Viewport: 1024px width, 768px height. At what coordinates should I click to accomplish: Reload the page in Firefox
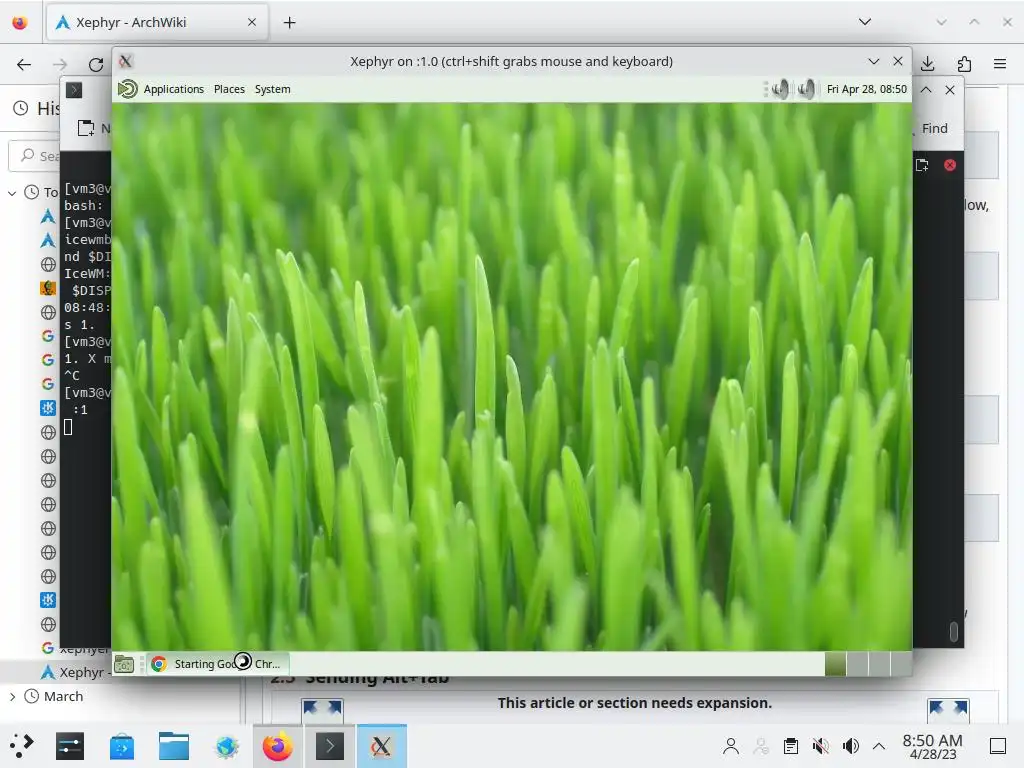[96, 64]
